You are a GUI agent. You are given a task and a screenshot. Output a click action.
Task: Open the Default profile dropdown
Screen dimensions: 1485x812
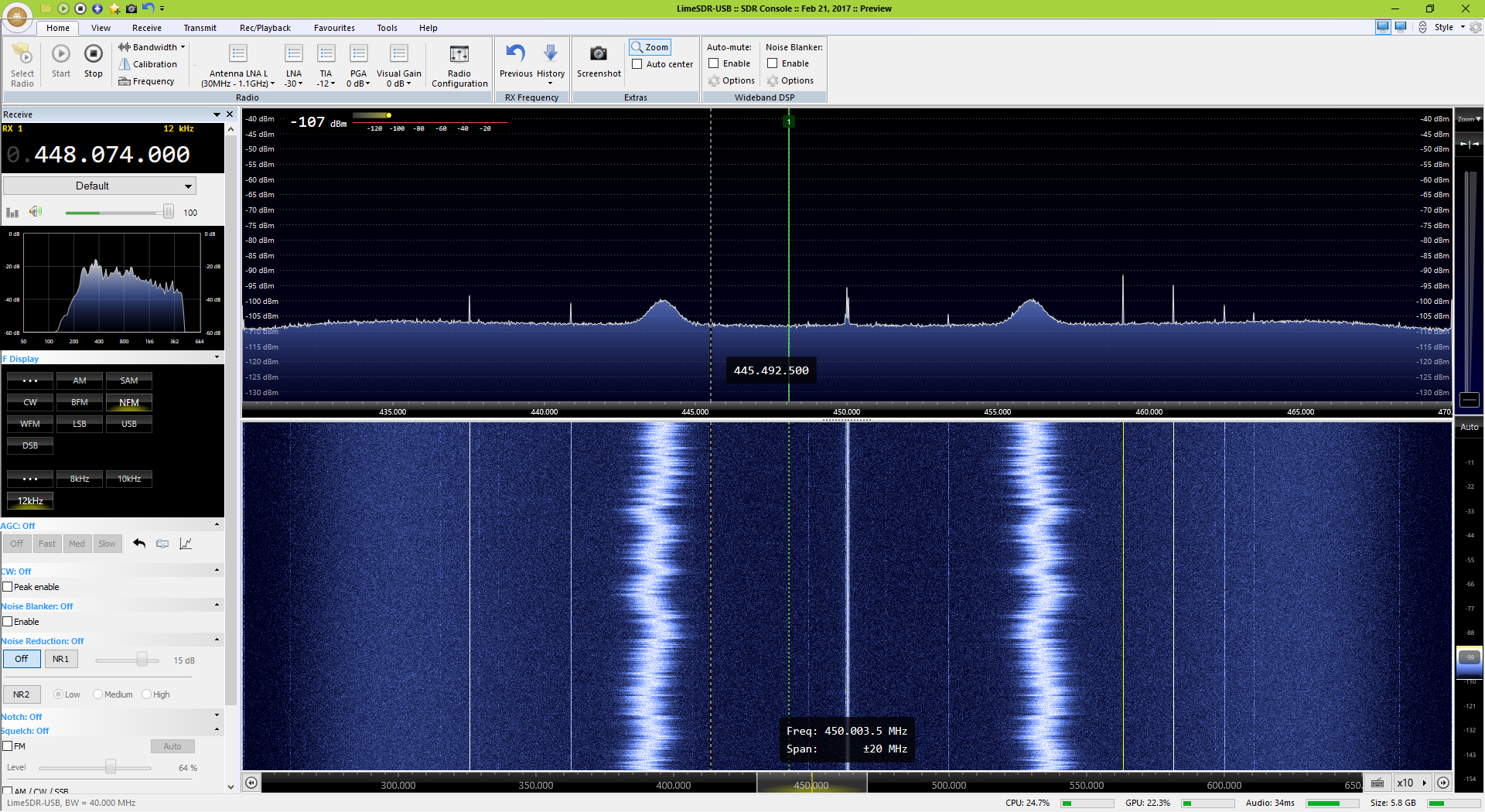pyautogui.click(x=100, y=186)
